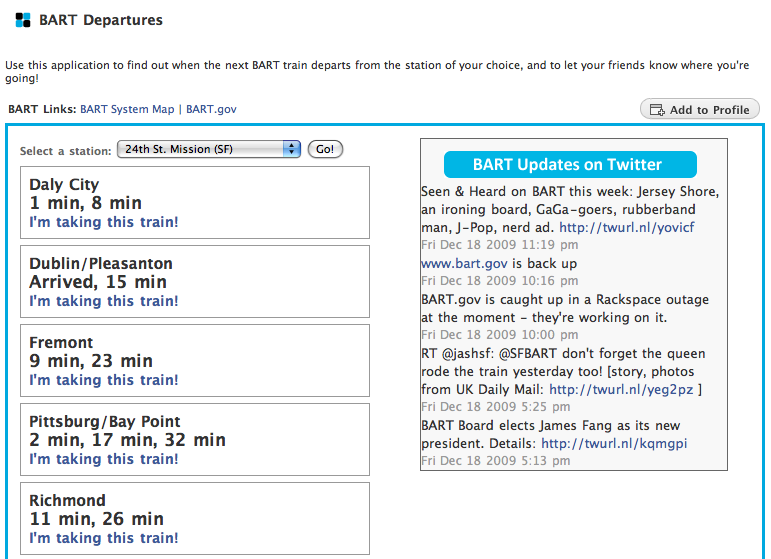Add to Profile button
The height and width of the screenshot is (559, 771).
click(700, 109)
